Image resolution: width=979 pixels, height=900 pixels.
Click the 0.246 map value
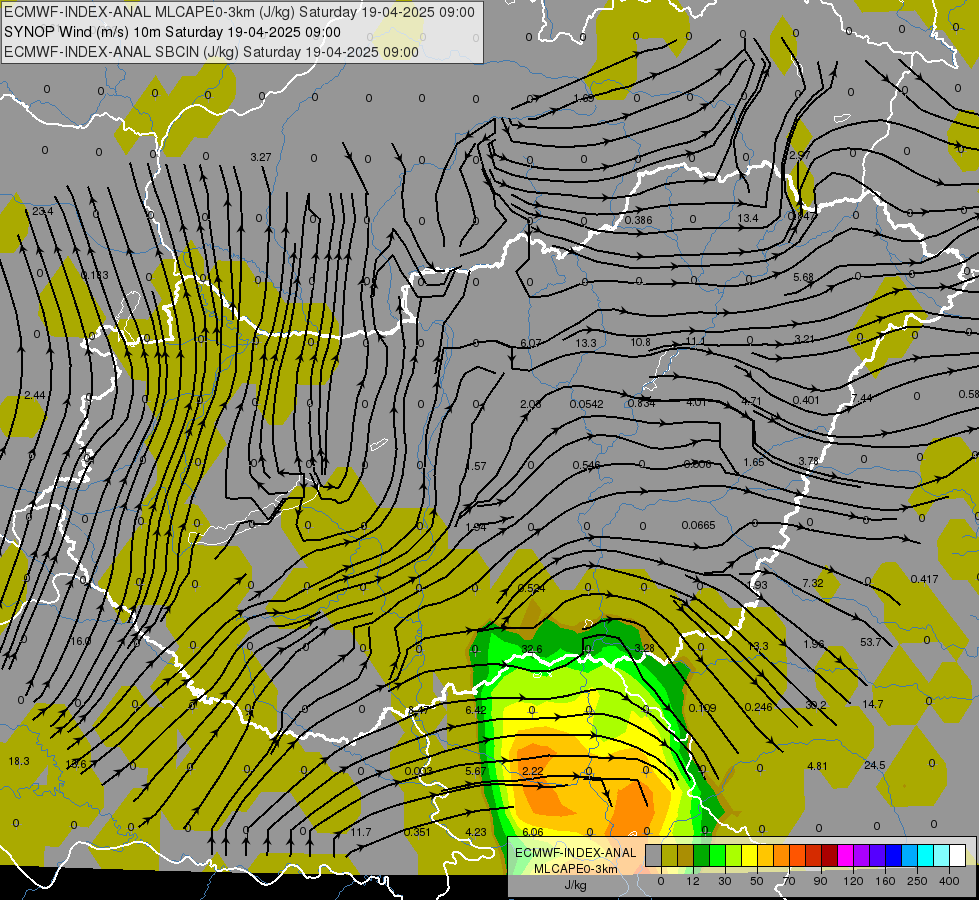[759, 707]
